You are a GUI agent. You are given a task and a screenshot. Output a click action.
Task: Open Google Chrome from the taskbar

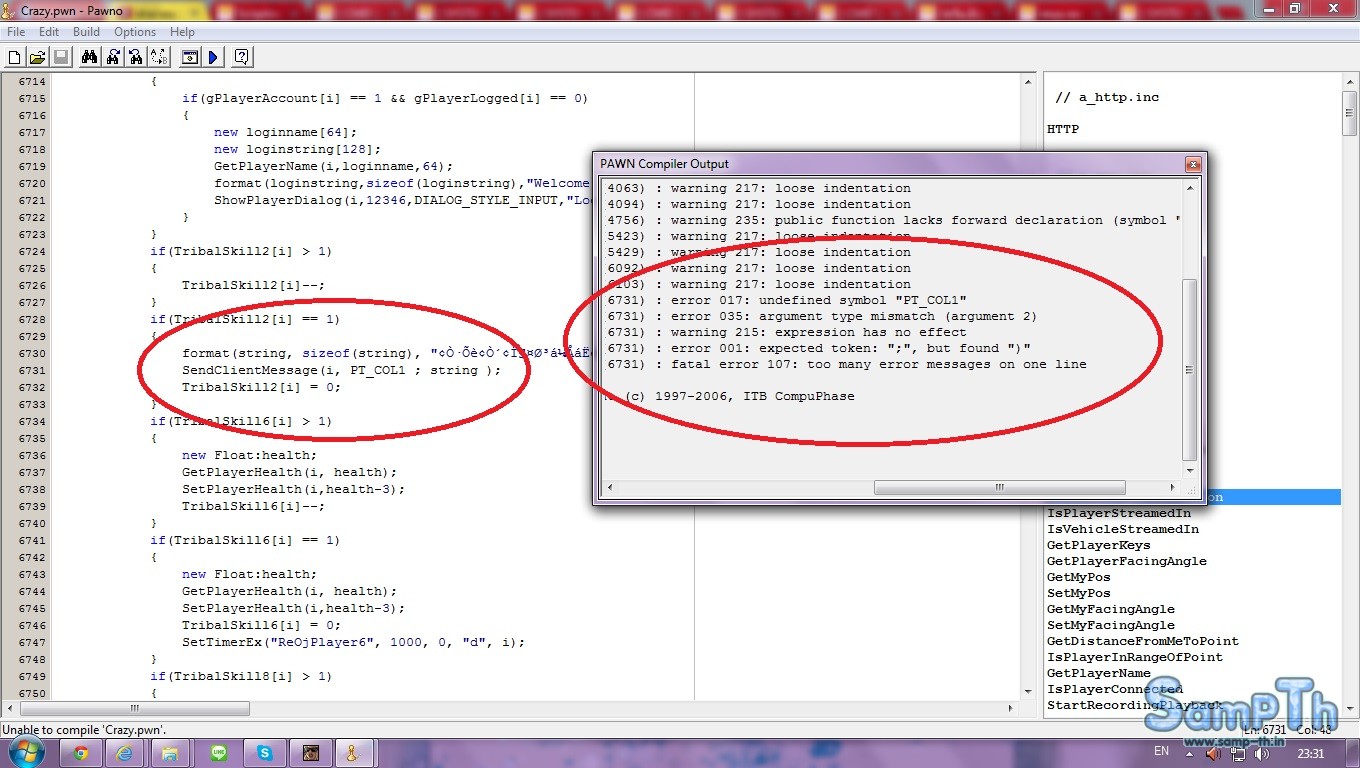(x=80, y=753)
